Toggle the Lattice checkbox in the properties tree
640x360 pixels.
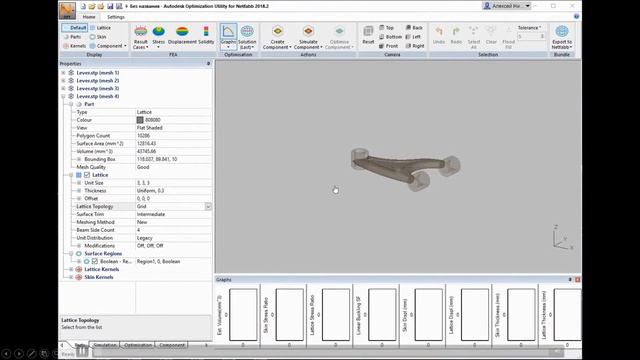(87, 175)
